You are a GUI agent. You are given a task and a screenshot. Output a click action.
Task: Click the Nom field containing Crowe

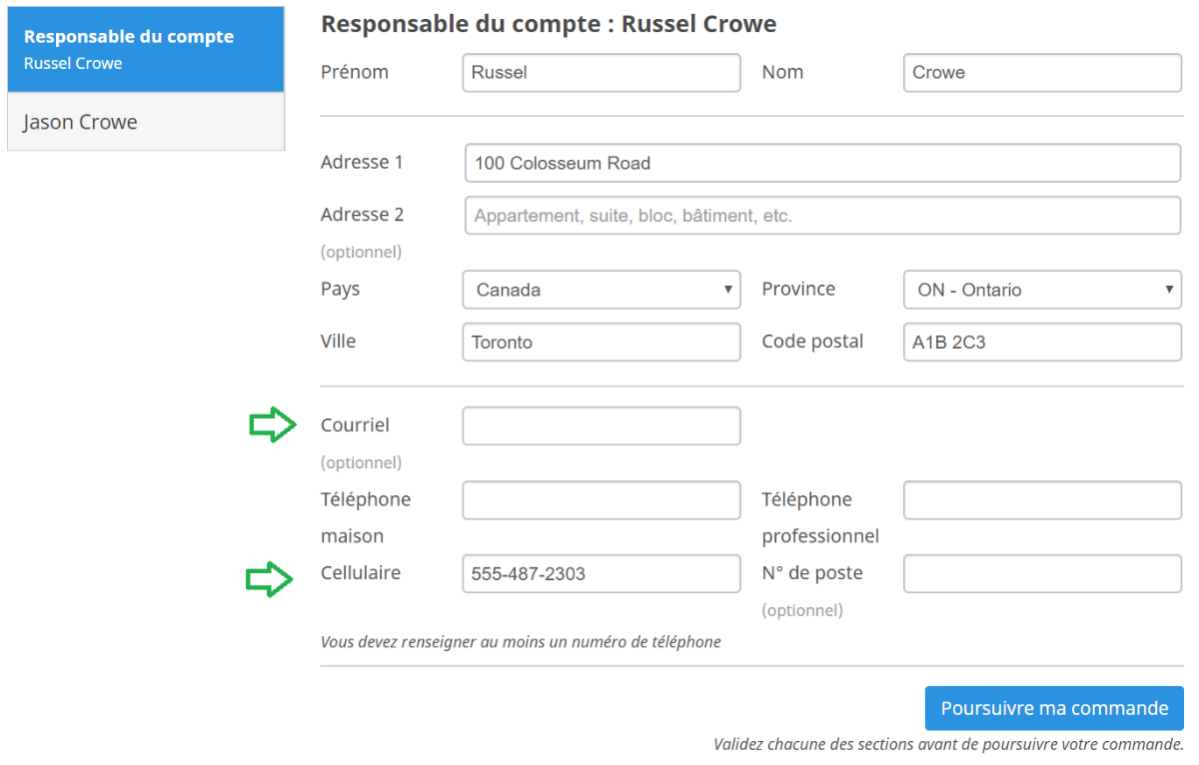[1042, 73]
